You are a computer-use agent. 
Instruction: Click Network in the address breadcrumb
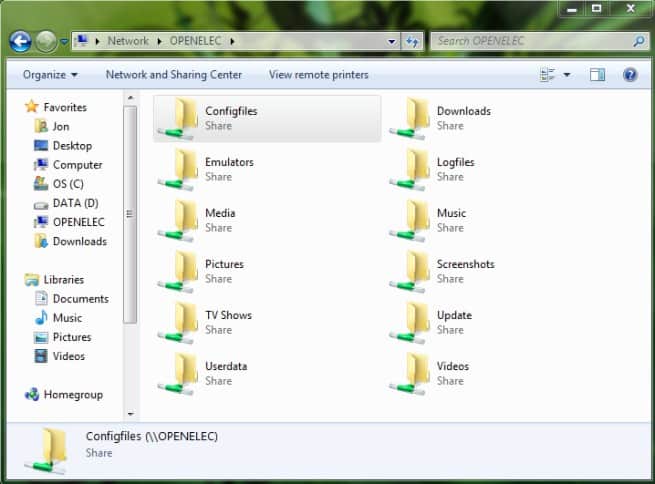point(128,41)
